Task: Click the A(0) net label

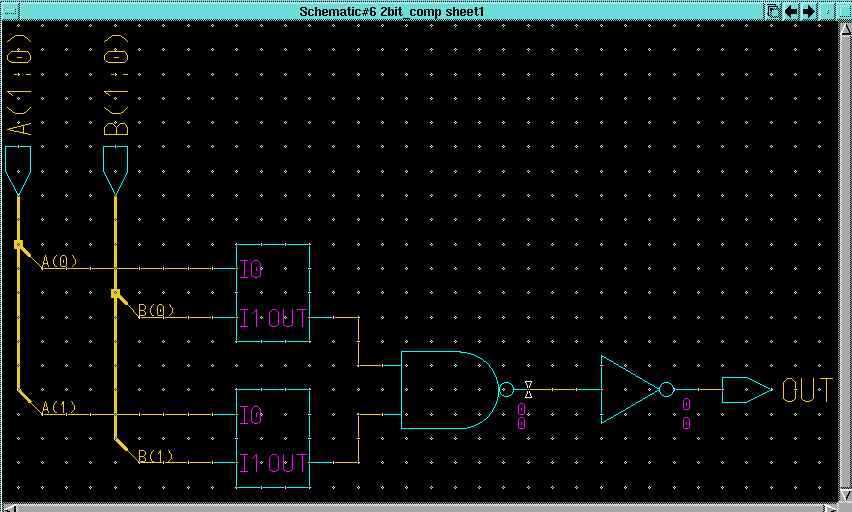Action: pos(59,261)
